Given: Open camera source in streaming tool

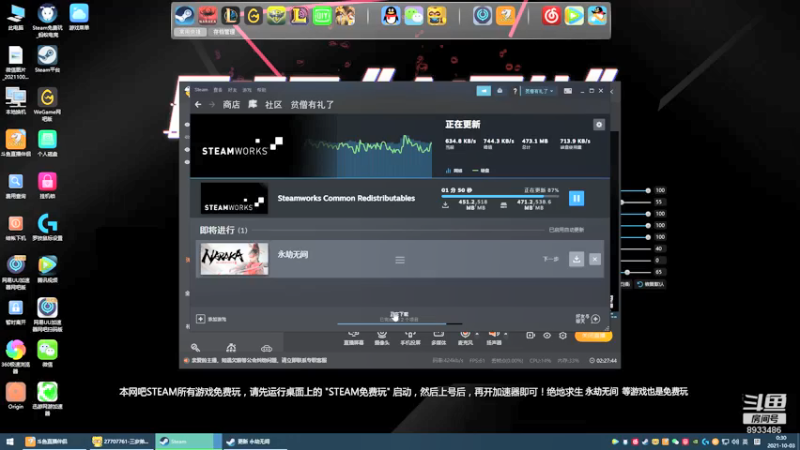Looking at the screenshot, I should point(382,338).
